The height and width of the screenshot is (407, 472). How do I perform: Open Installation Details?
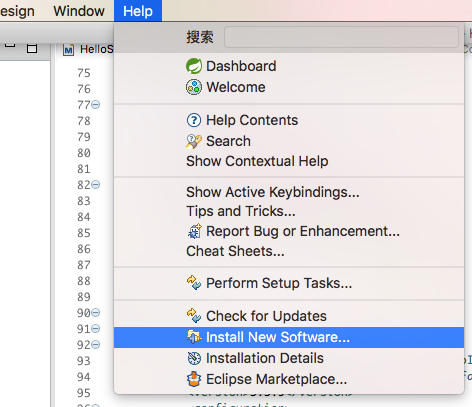(289, 358)
